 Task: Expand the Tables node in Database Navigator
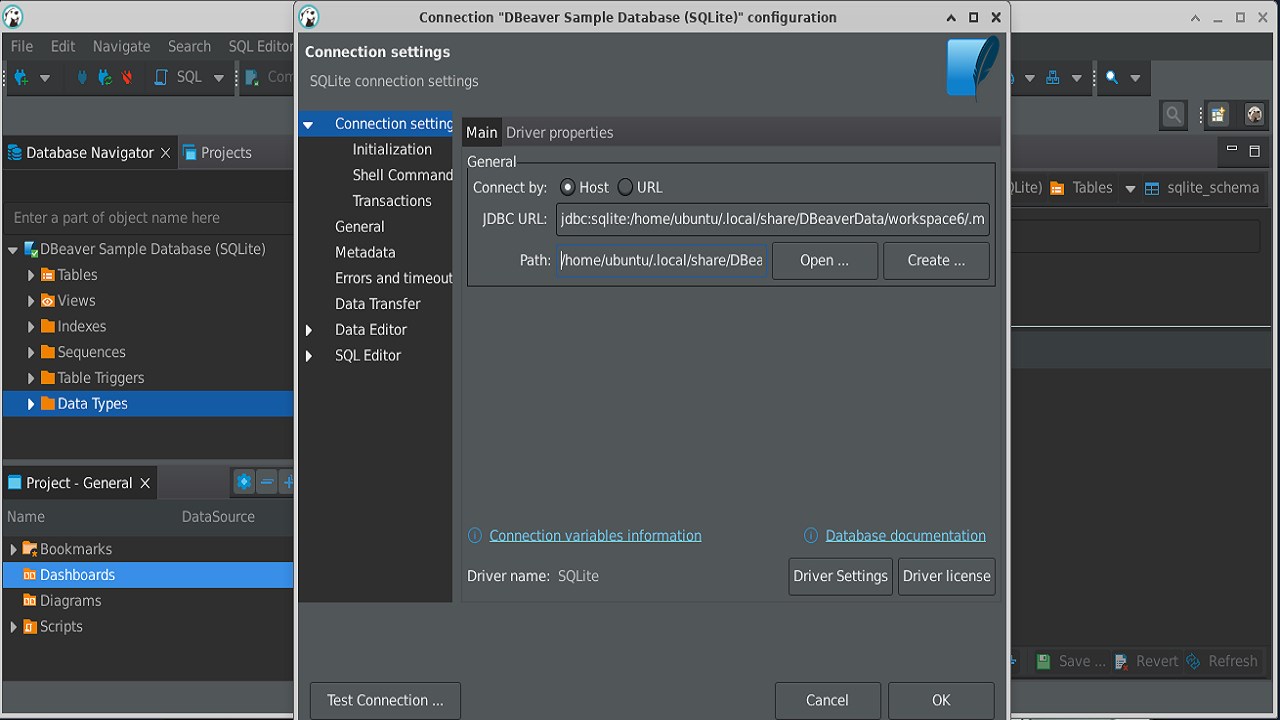[31, 275]
